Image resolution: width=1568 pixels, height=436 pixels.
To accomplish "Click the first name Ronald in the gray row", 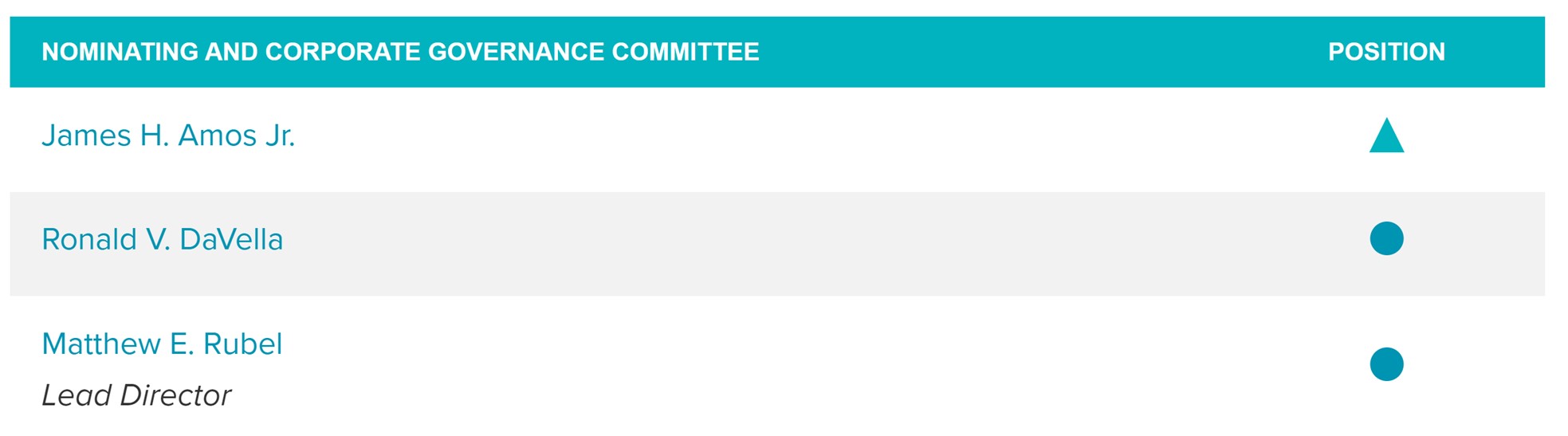I will (x=89, y=239).
